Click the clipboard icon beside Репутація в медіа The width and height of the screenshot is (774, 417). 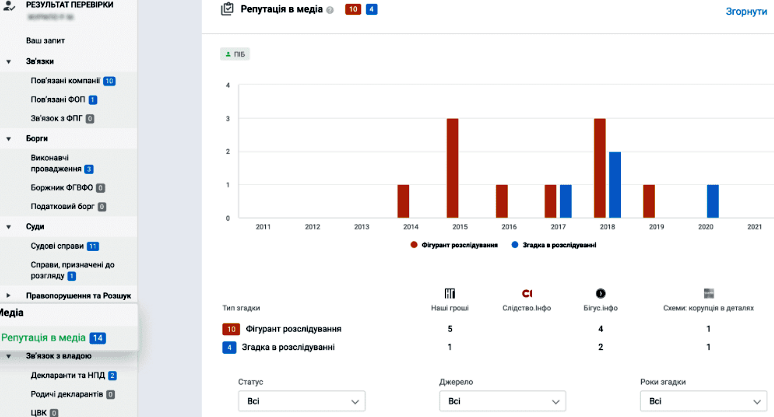tap(227, 10)
